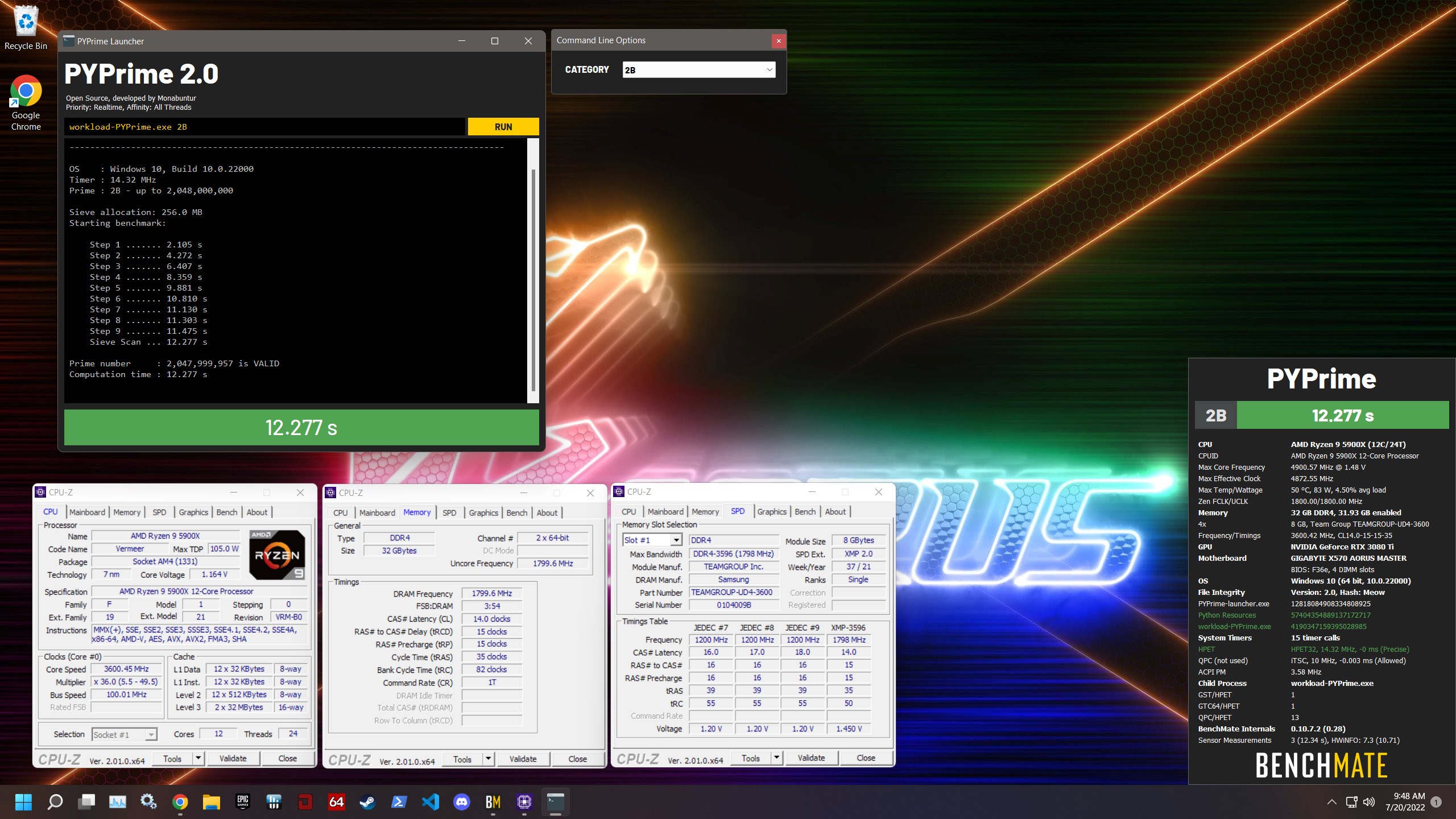Open Memory tab in the CPU-Z SPD window
This screenshot has width=1456, height=819.
click(x=705, y=511)
